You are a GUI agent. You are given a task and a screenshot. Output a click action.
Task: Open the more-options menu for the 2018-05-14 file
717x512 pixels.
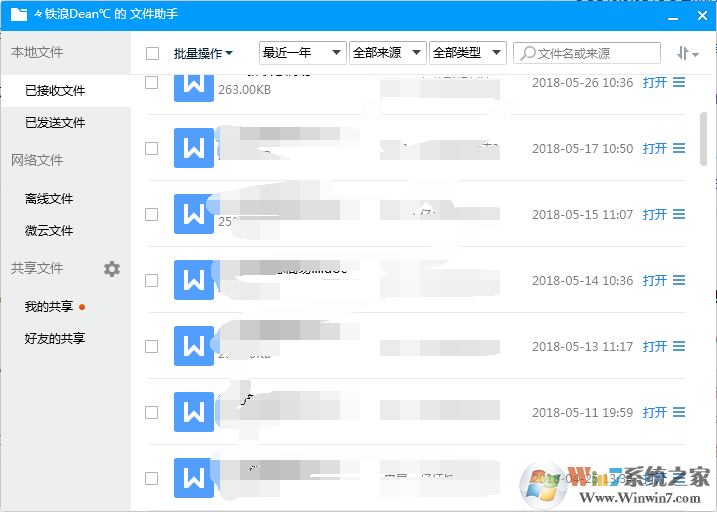pos(679,280)
